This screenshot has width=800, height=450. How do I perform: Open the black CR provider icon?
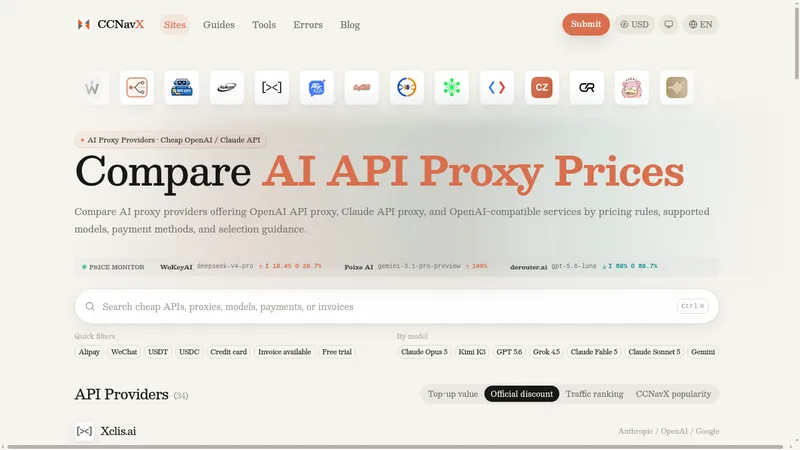tap(587, 88)
